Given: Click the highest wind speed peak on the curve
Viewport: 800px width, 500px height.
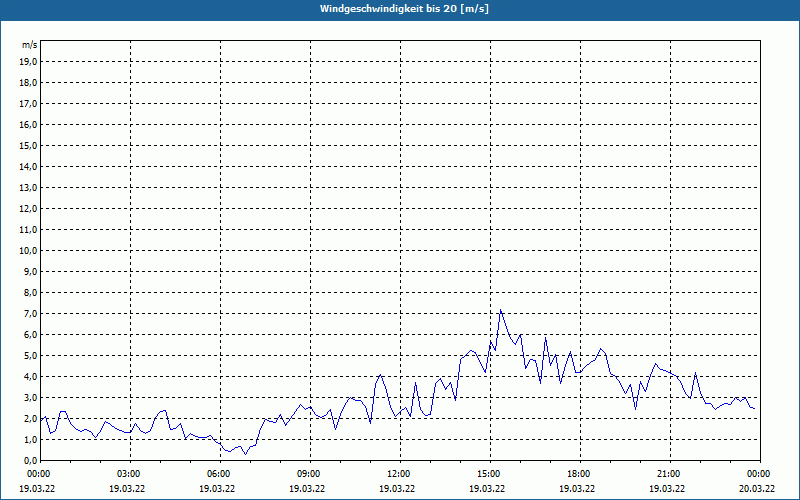Looking at the screenshot, I should tap(500, 310).
